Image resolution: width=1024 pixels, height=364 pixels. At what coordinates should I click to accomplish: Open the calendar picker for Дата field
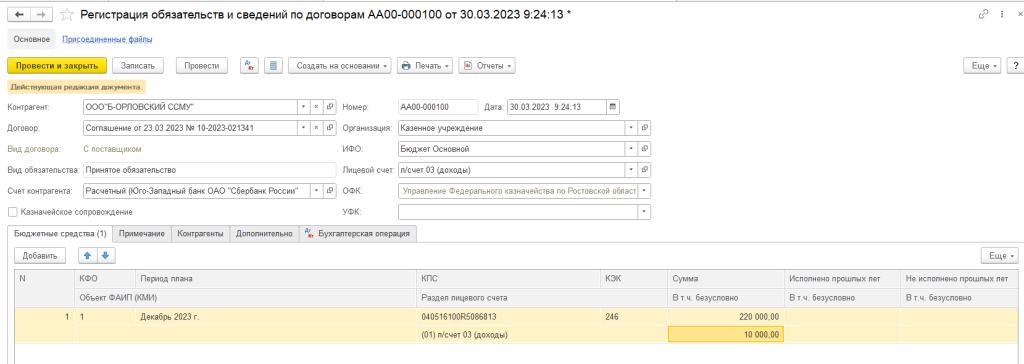click(x=613, y=107)
